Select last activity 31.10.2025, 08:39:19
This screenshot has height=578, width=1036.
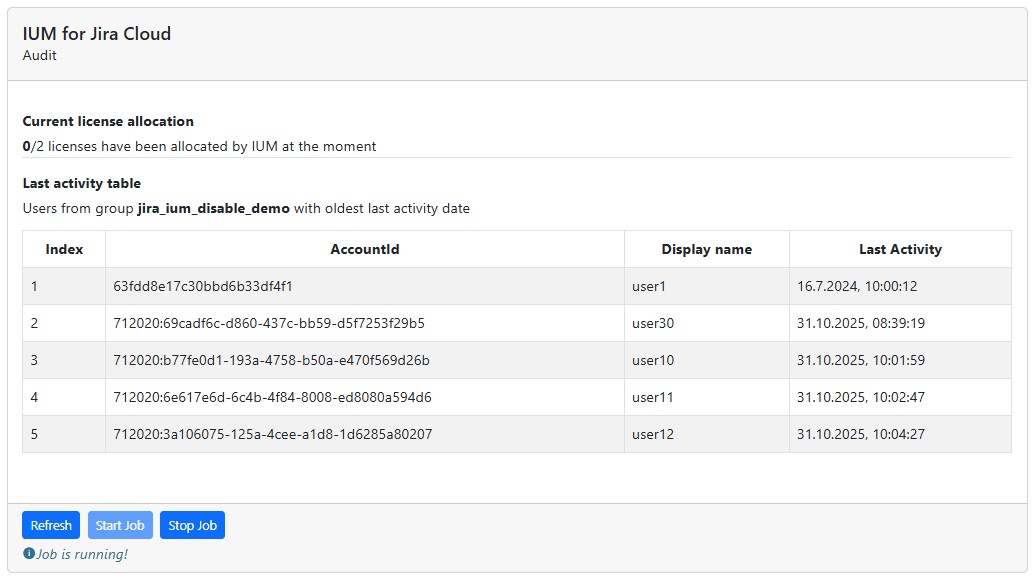(x=860, y=323)
